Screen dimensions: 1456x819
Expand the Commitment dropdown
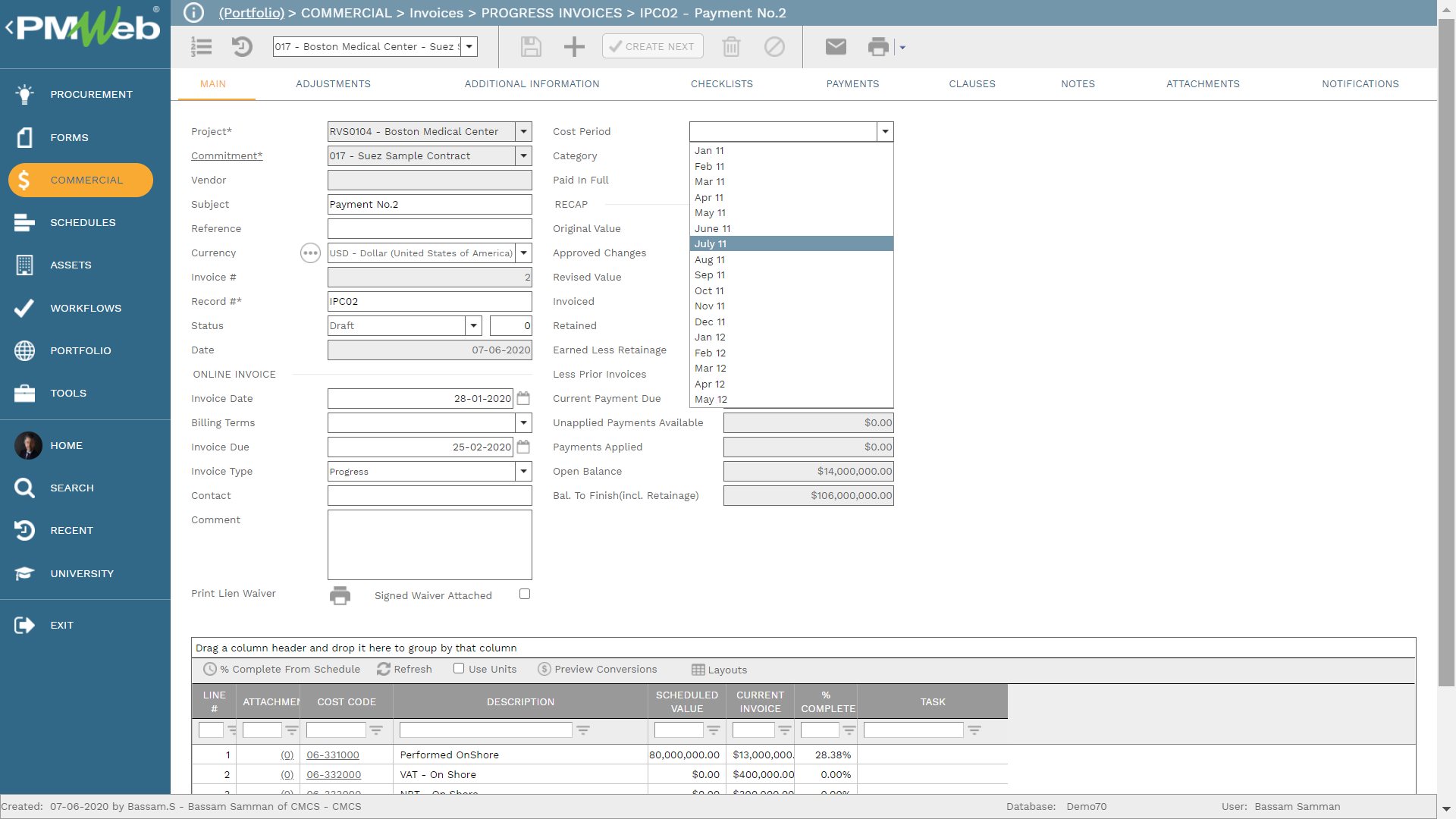(x=523, y=156)
